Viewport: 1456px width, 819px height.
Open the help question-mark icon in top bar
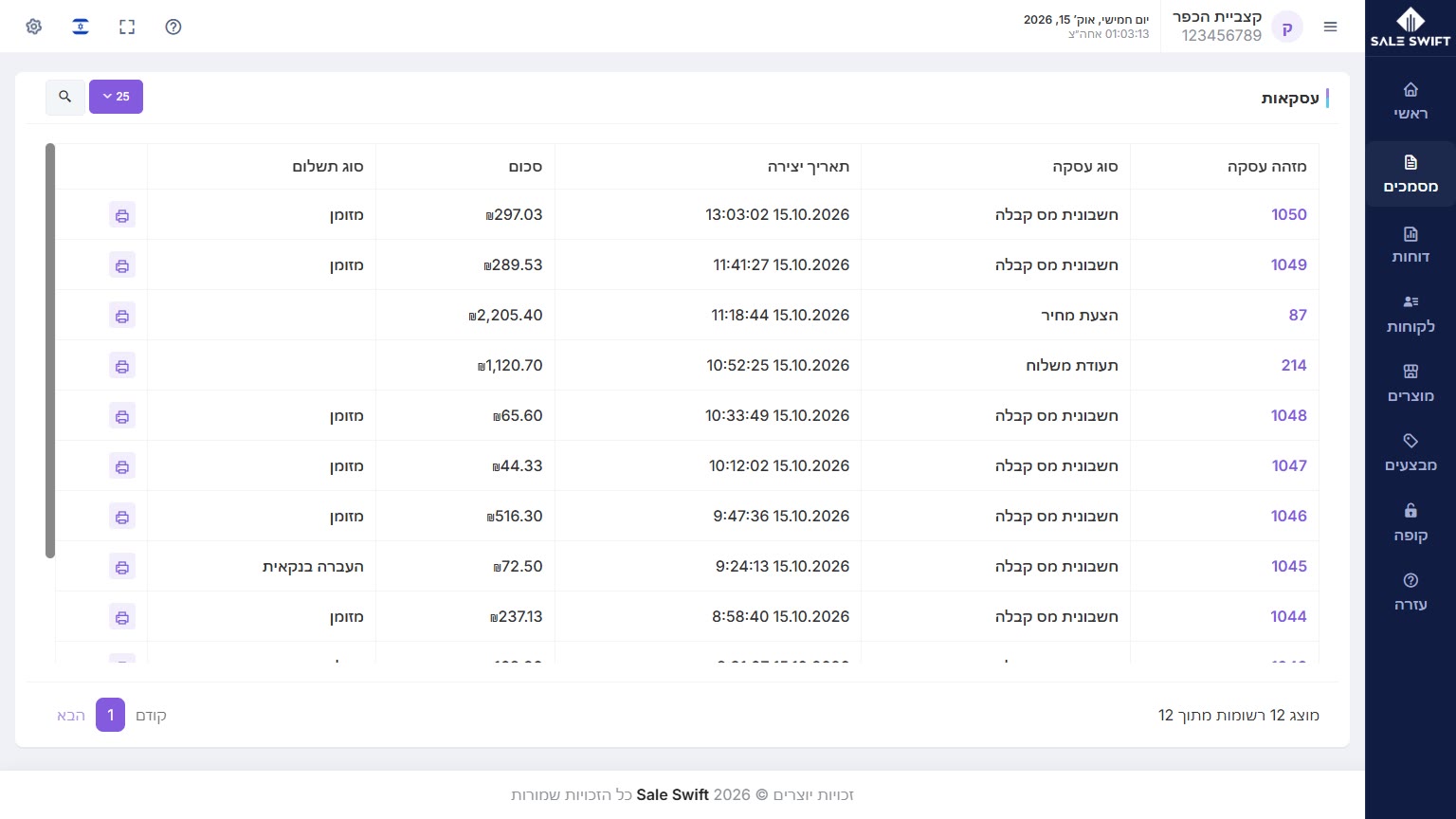pyautogui.click(x=173, y=27)
